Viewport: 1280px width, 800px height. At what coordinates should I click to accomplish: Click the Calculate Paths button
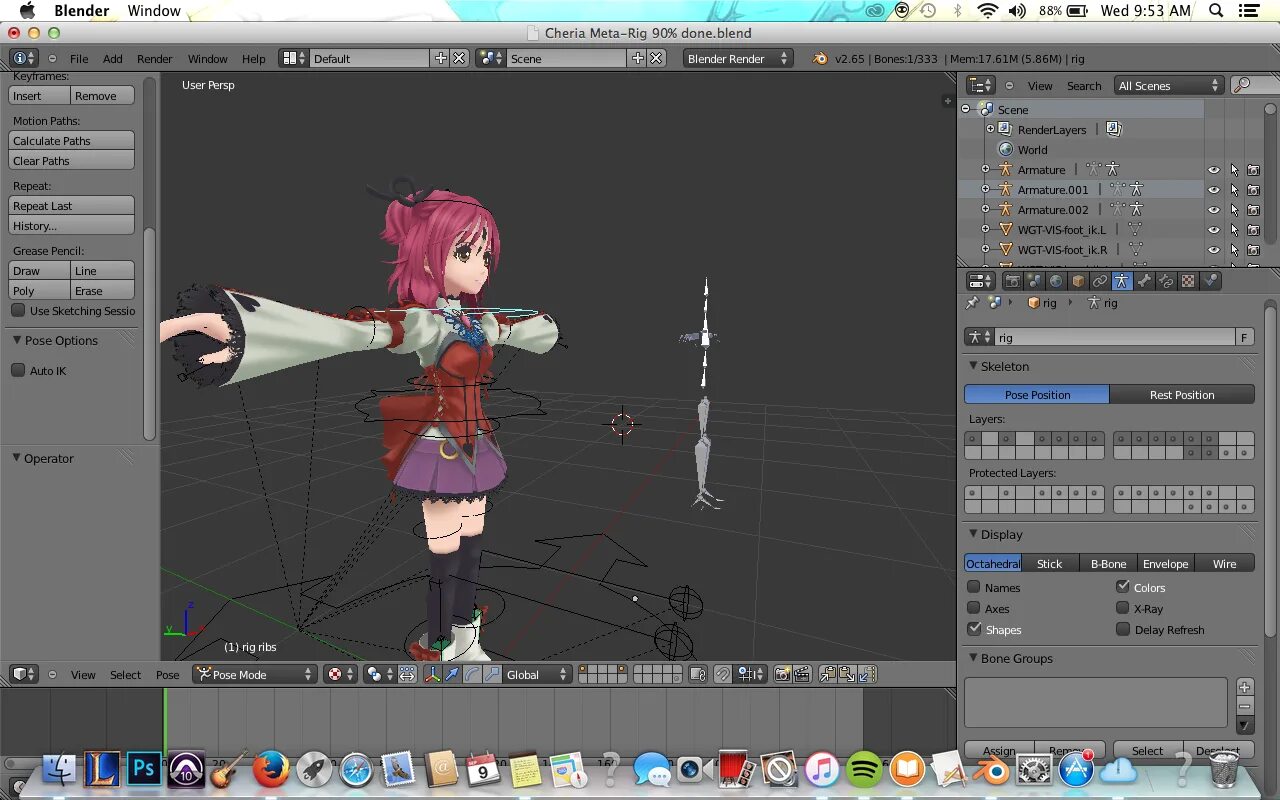pos(71,141)
